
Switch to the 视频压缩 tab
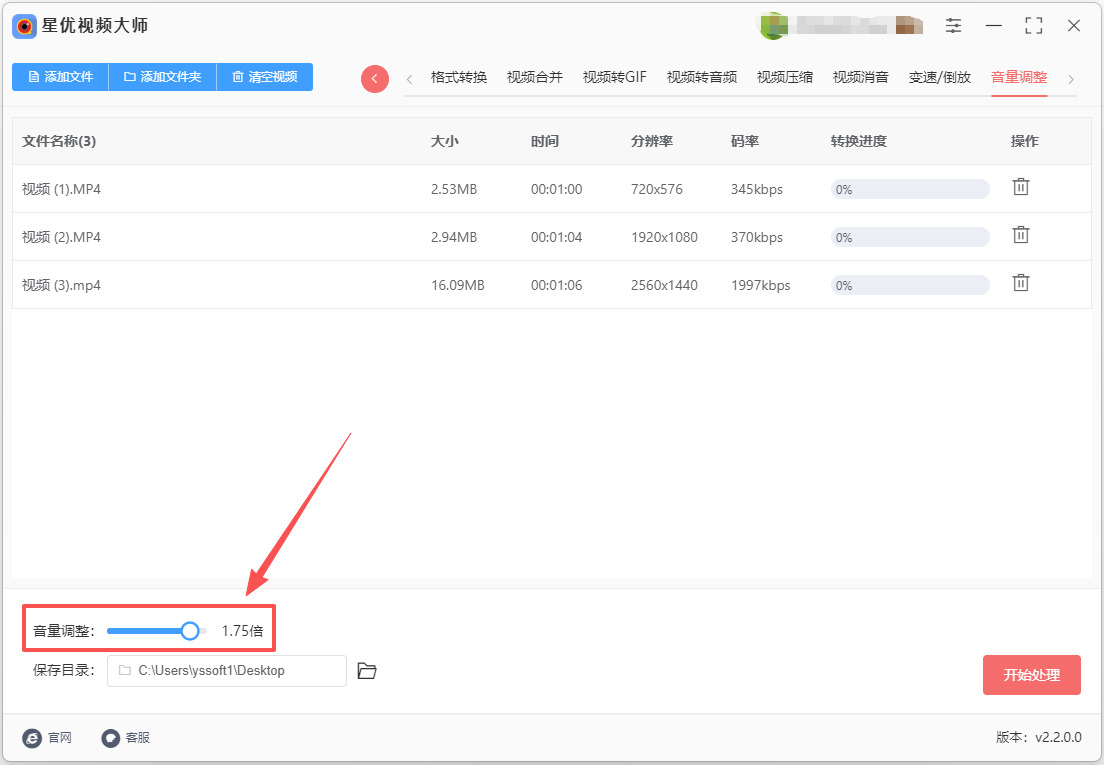tap(785, 77)
